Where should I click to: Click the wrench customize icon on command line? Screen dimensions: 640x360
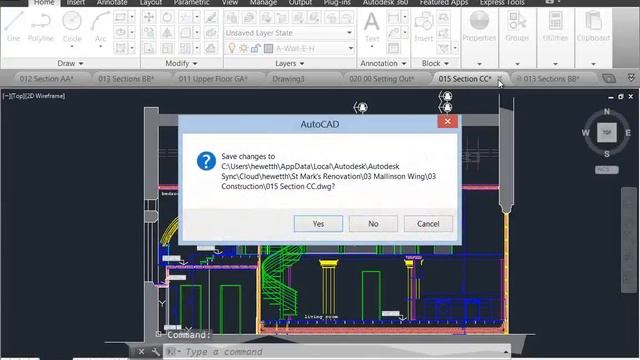[x=156, y=351]
